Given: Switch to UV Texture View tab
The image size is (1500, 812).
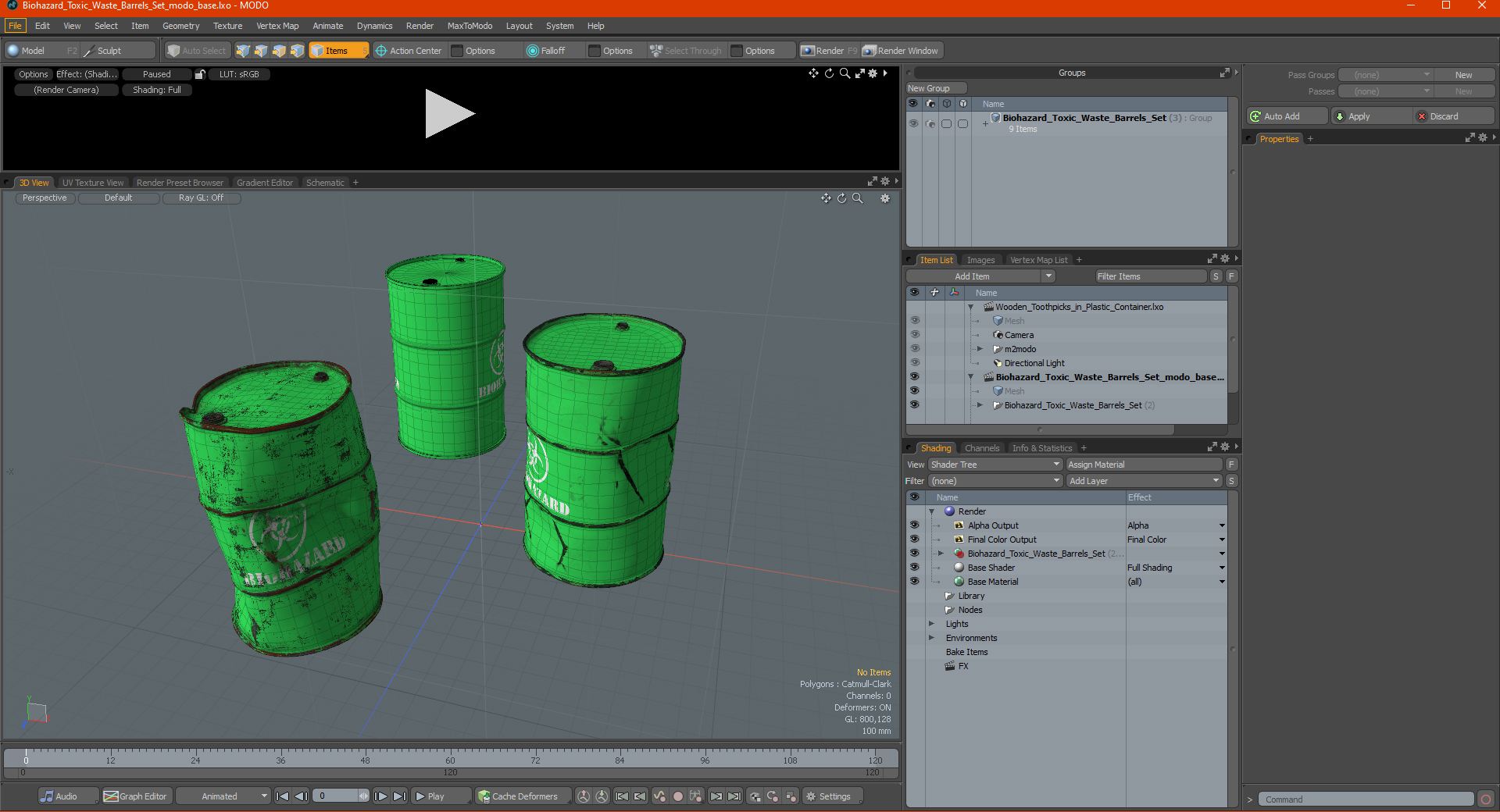Looking at the screenshot, I should tap(92, 183).
